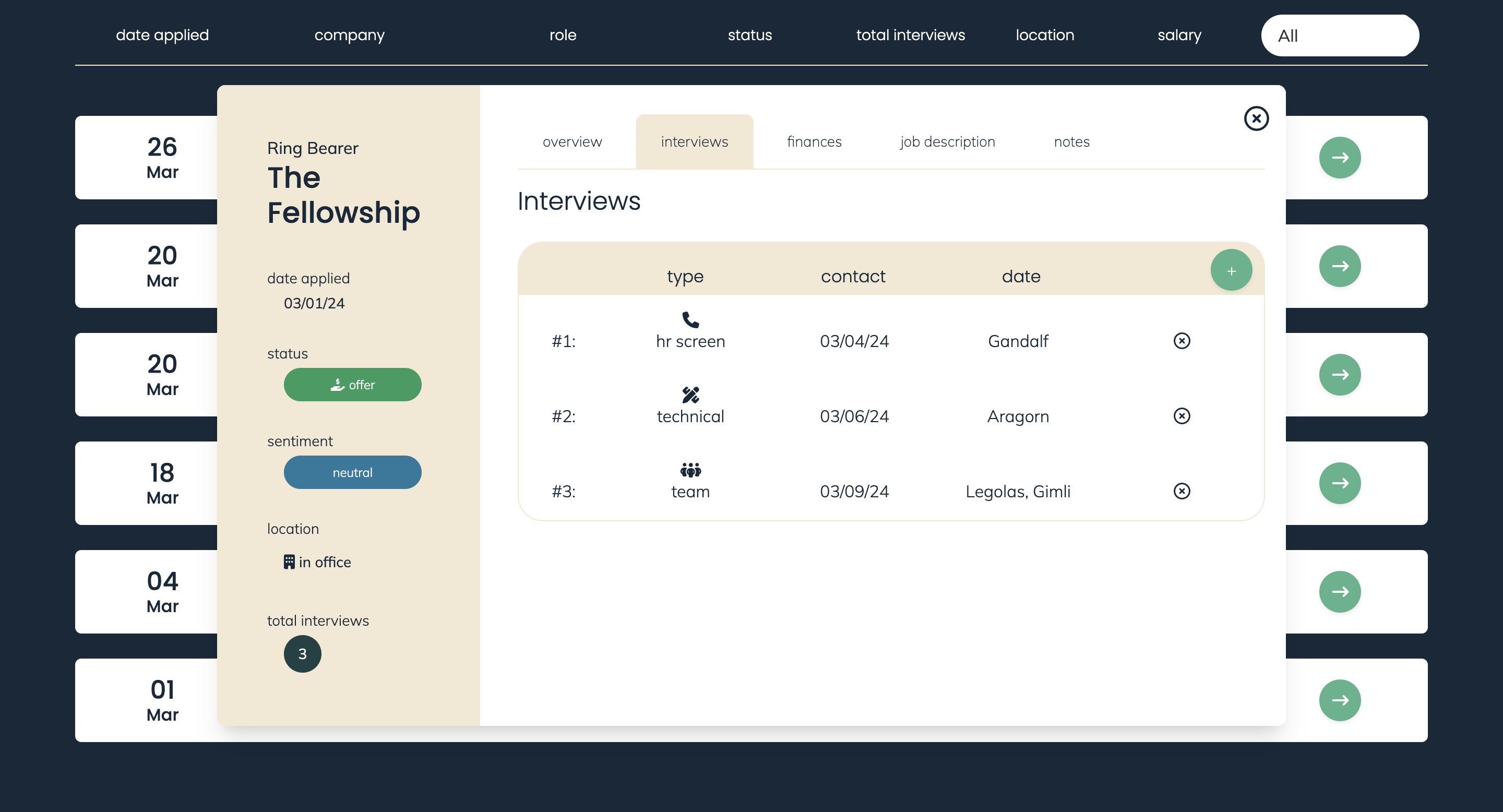
Task: Go to the notes tab
Action: [x=1071, y=142]
